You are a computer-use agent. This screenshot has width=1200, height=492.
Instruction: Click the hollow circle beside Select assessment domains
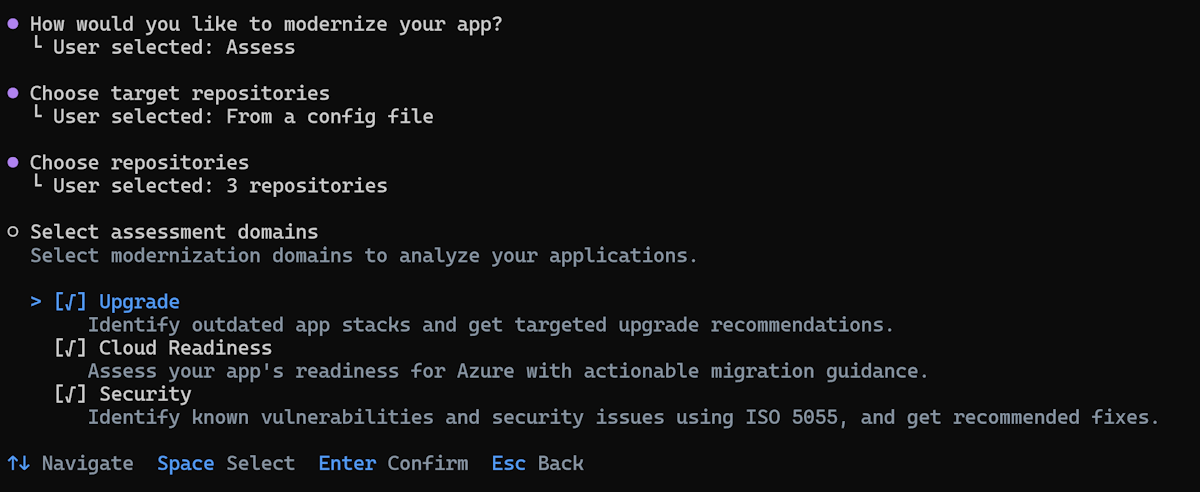pos(13,232)
